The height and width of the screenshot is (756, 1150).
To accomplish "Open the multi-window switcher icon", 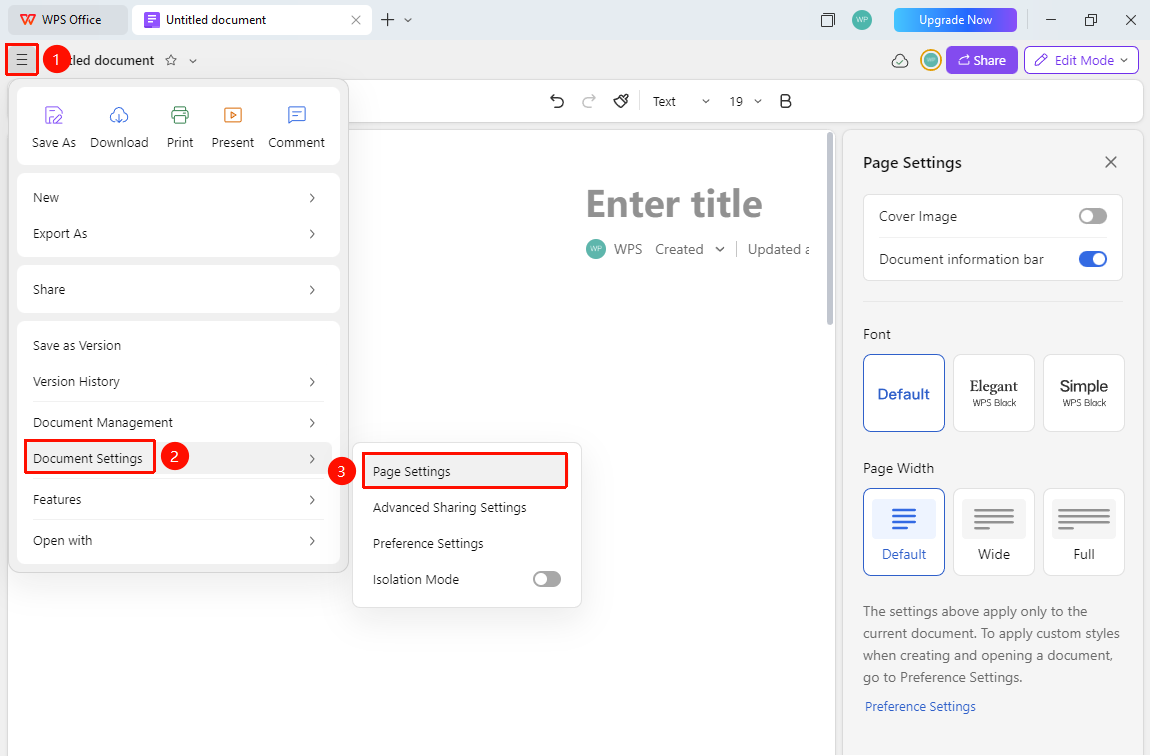I will tap(828, 20).
